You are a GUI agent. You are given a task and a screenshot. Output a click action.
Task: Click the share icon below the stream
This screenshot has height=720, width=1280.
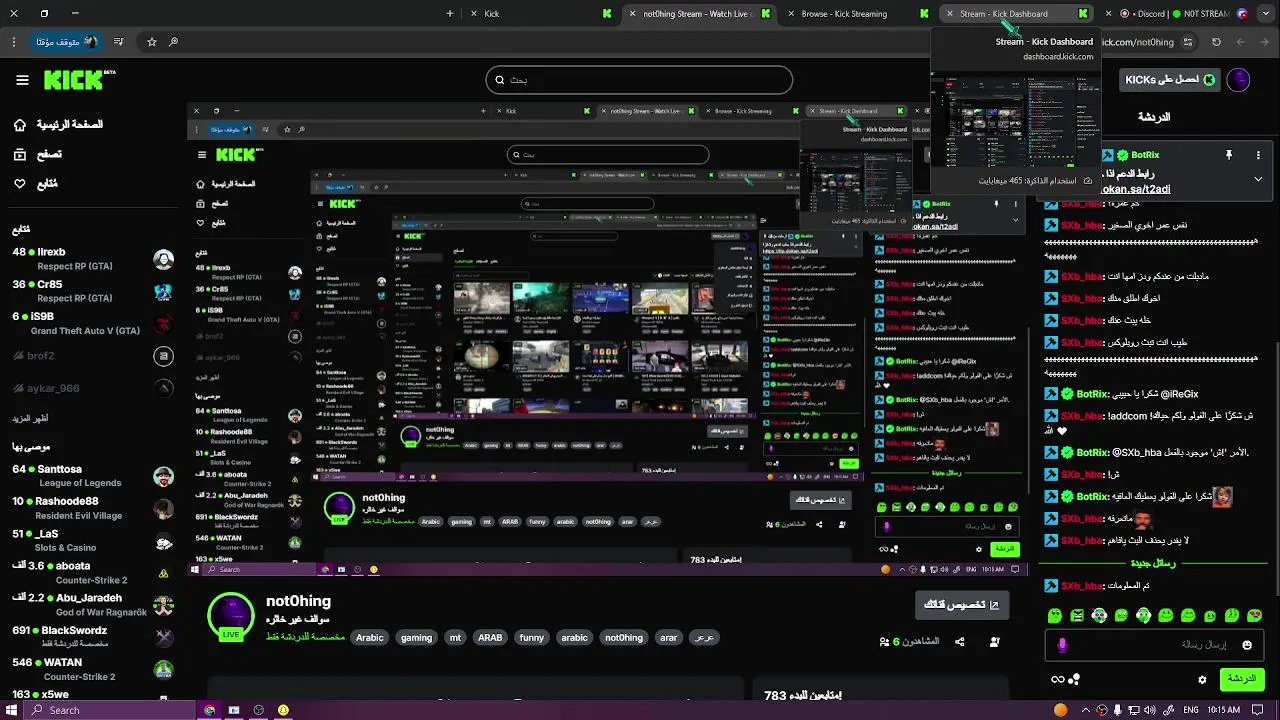point(960,641)
